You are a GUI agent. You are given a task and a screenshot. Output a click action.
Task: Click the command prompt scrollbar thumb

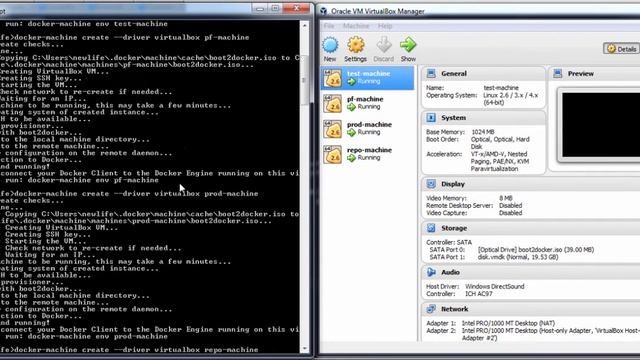(304, 80)
